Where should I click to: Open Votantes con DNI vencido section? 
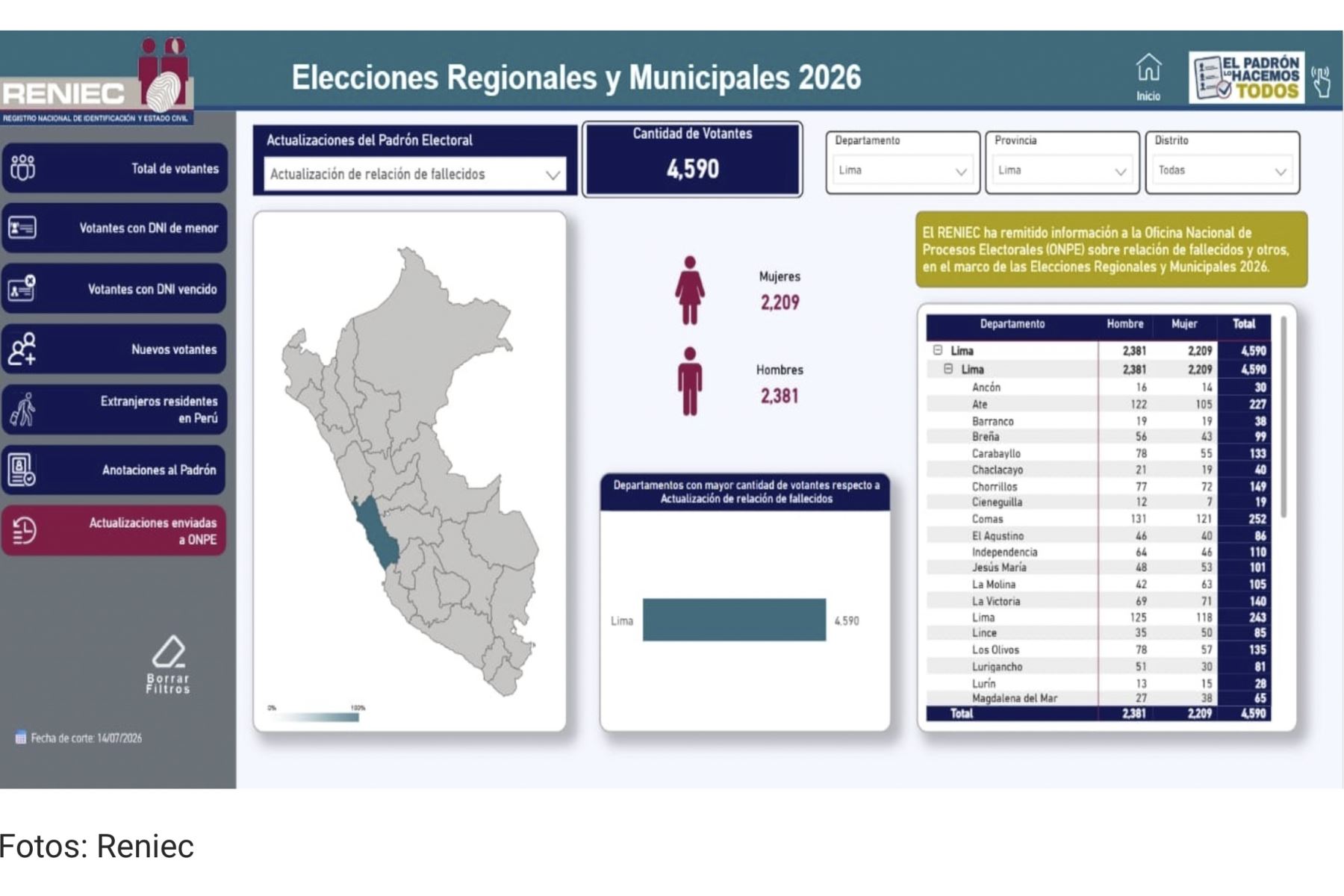click(x=114, y=288)
